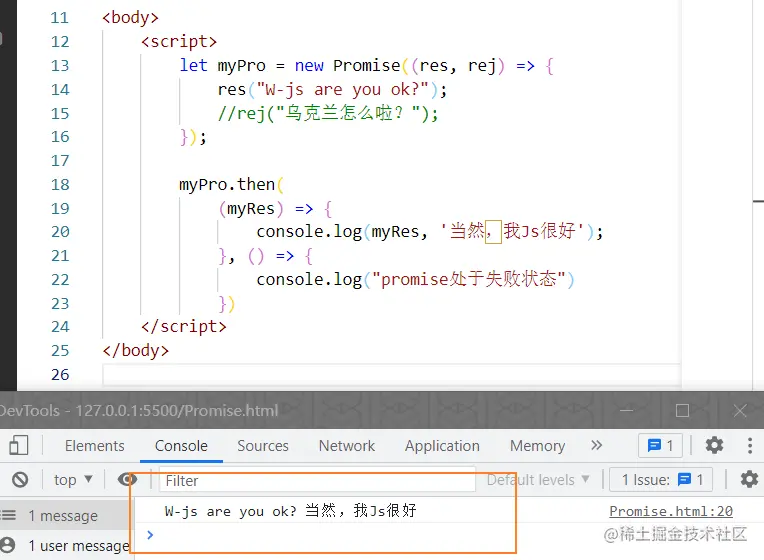Click the string "W-js are you ok?" in code
This screenshot has width=764, height=560.
pos(343,90)
